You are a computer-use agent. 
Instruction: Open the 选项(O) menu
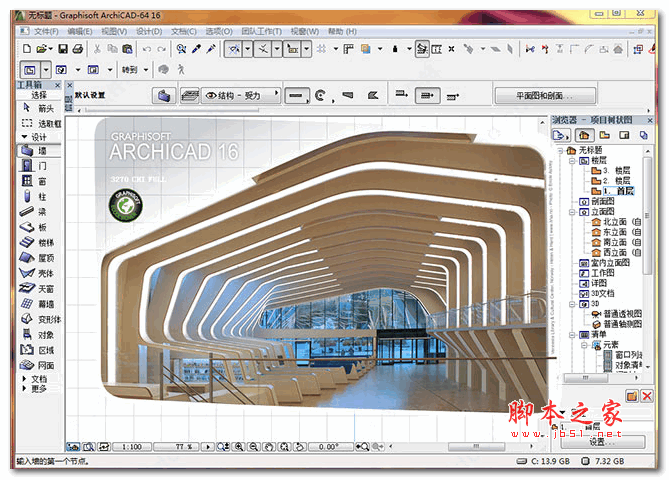(219, 32)
